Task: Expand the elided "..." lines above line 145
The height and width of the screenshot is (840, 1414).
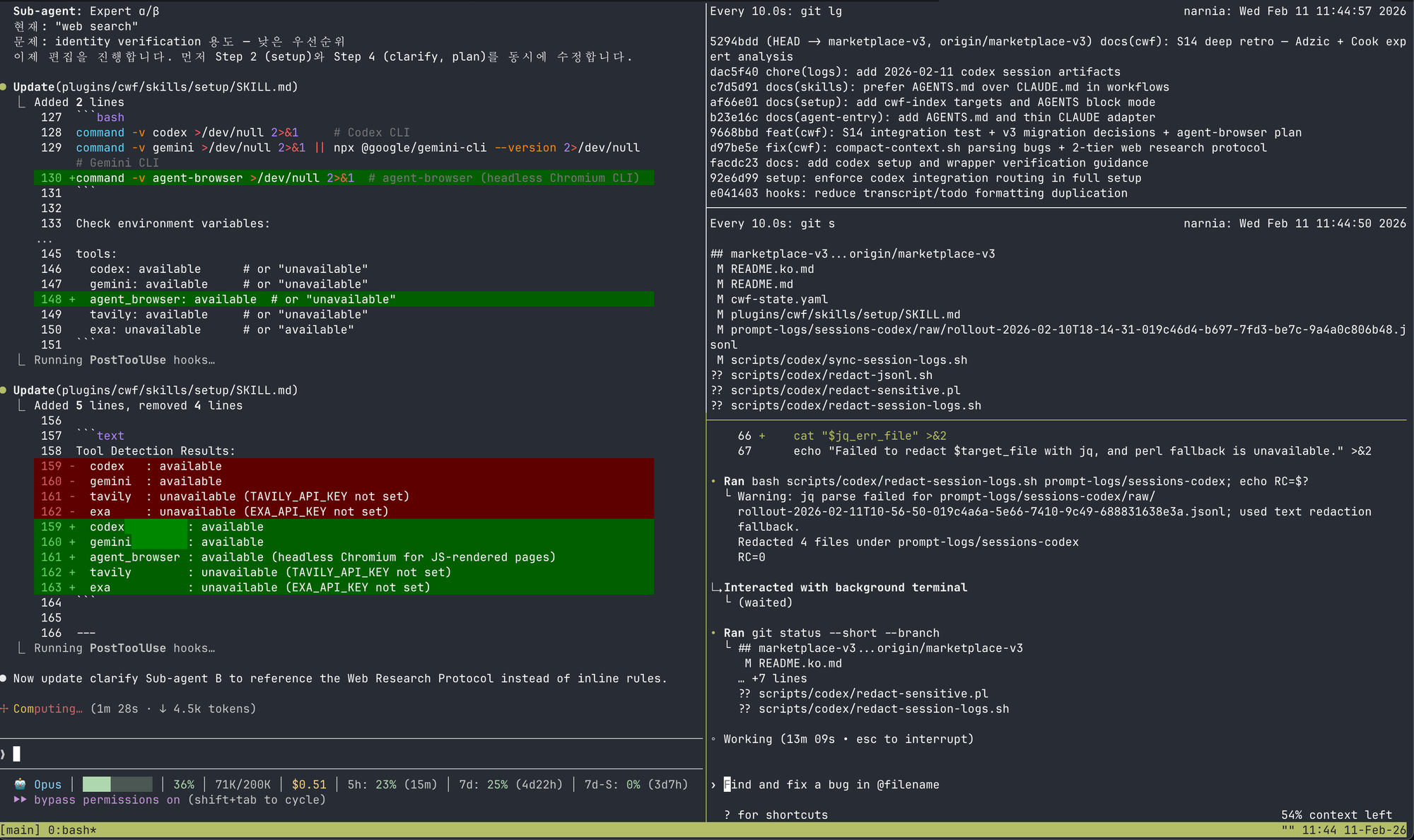Action: (x=44, y=239)
